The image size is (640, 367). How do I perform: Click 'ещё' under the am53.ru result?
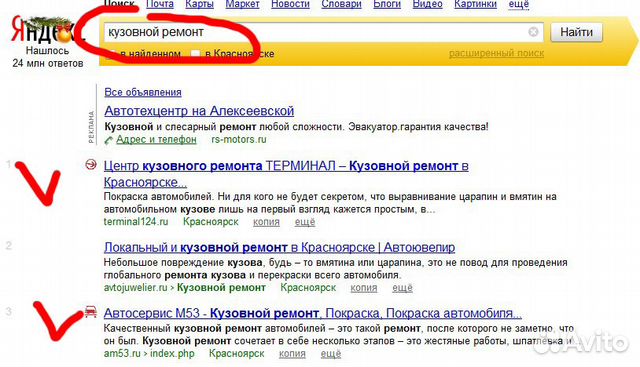[331, 354]
